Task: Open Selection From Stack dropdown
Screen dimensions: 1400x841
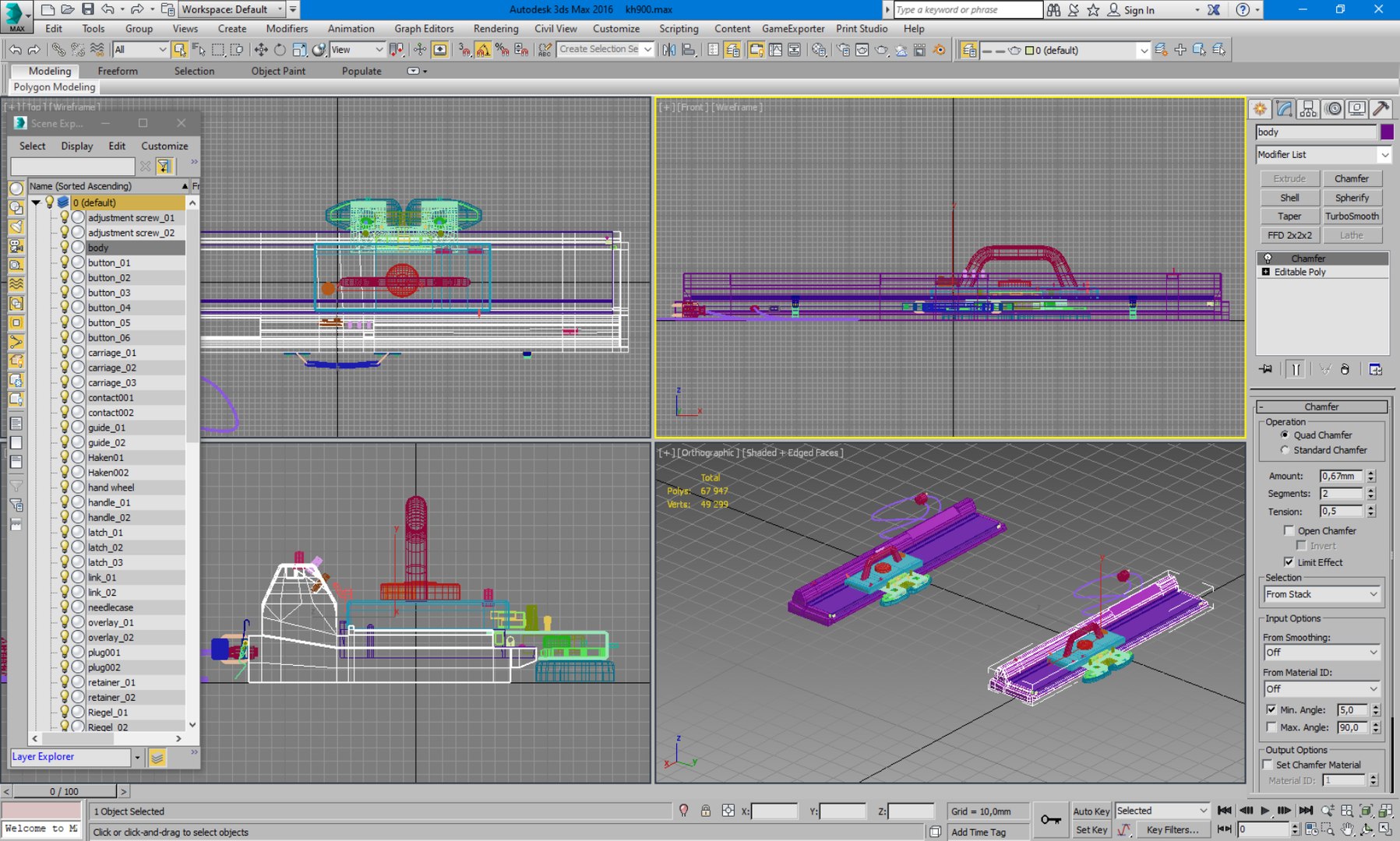Action: 1321,594
